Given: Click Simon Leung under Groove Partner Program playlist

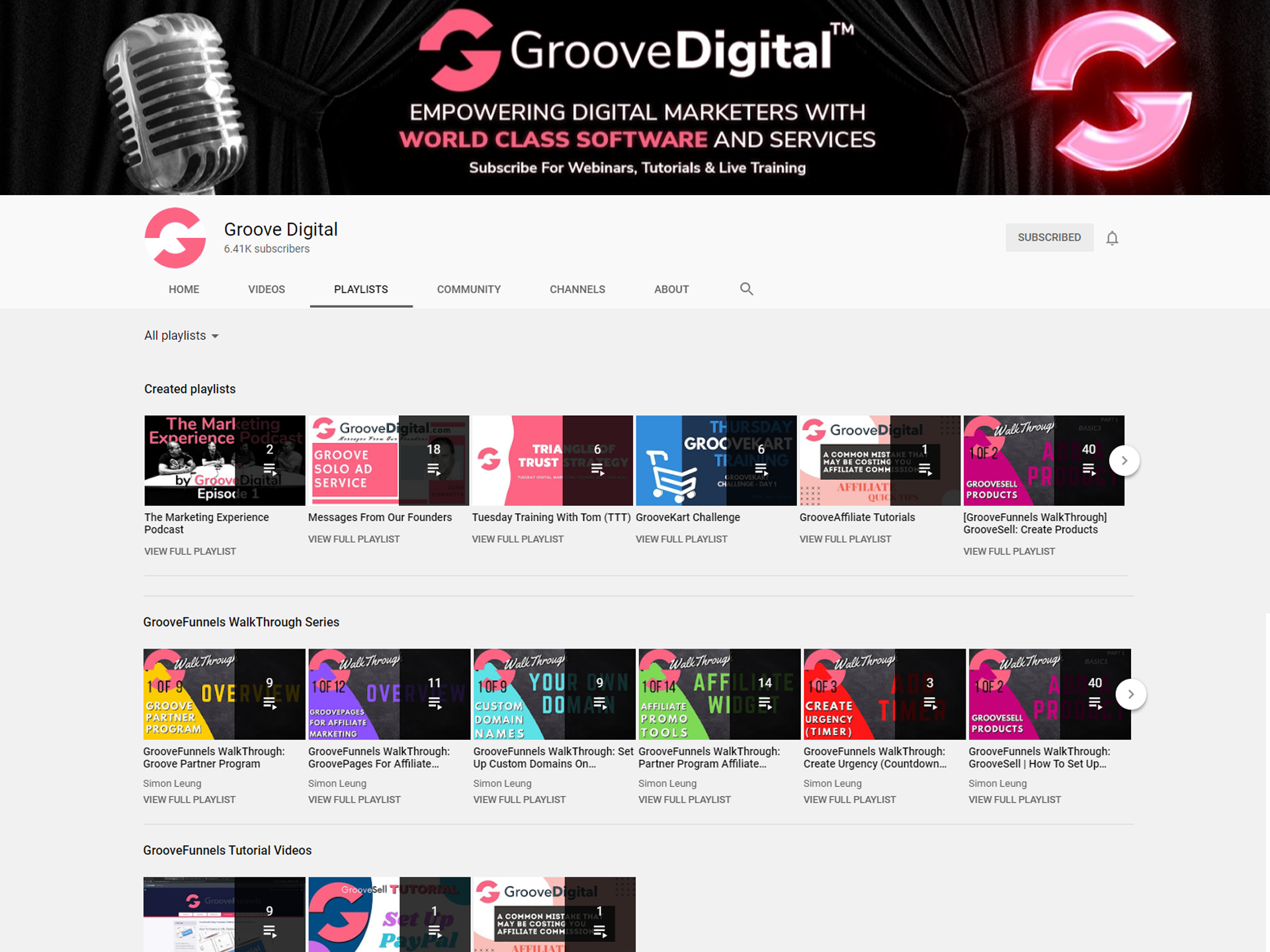Looking at the screenshot, I should click(172, 783).
